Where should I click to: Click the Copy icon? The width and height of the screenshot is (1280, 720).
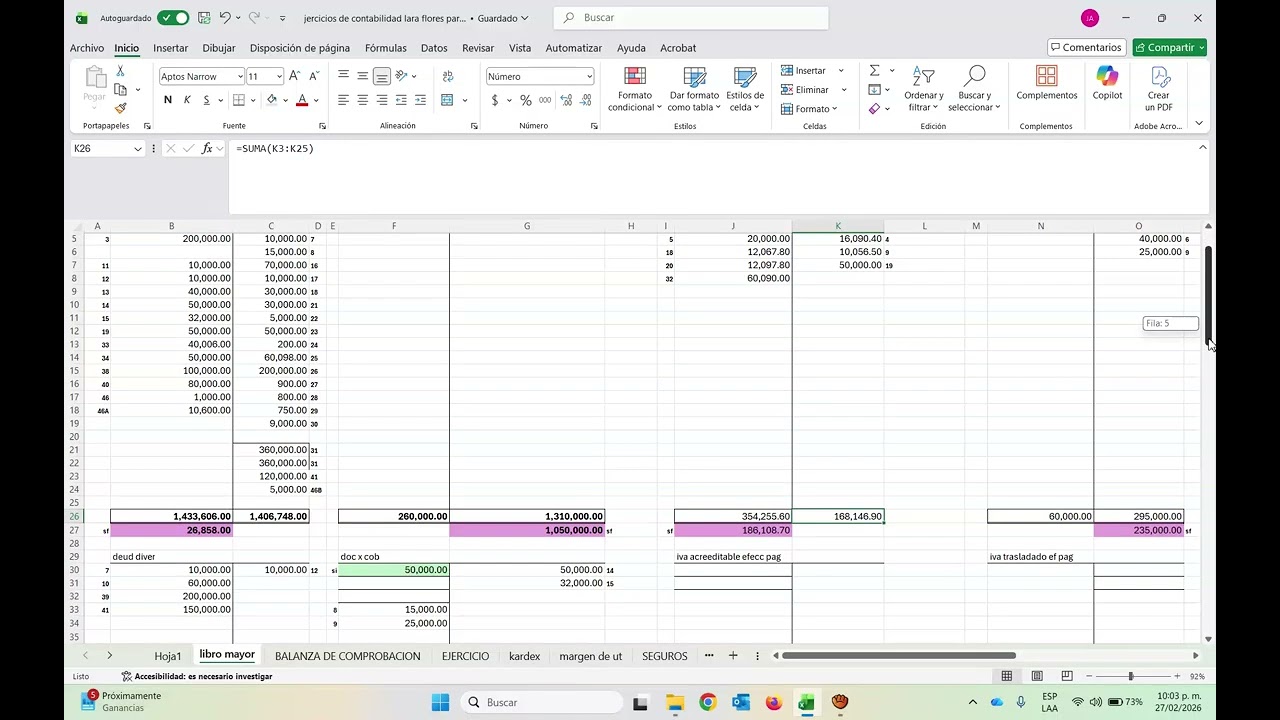point(120,90)
